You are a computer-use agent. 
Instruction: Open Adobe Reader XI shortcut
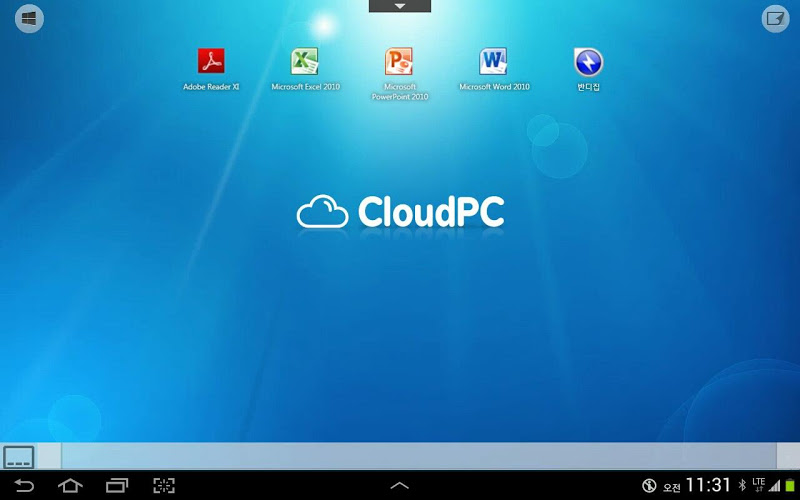(211, 69)
